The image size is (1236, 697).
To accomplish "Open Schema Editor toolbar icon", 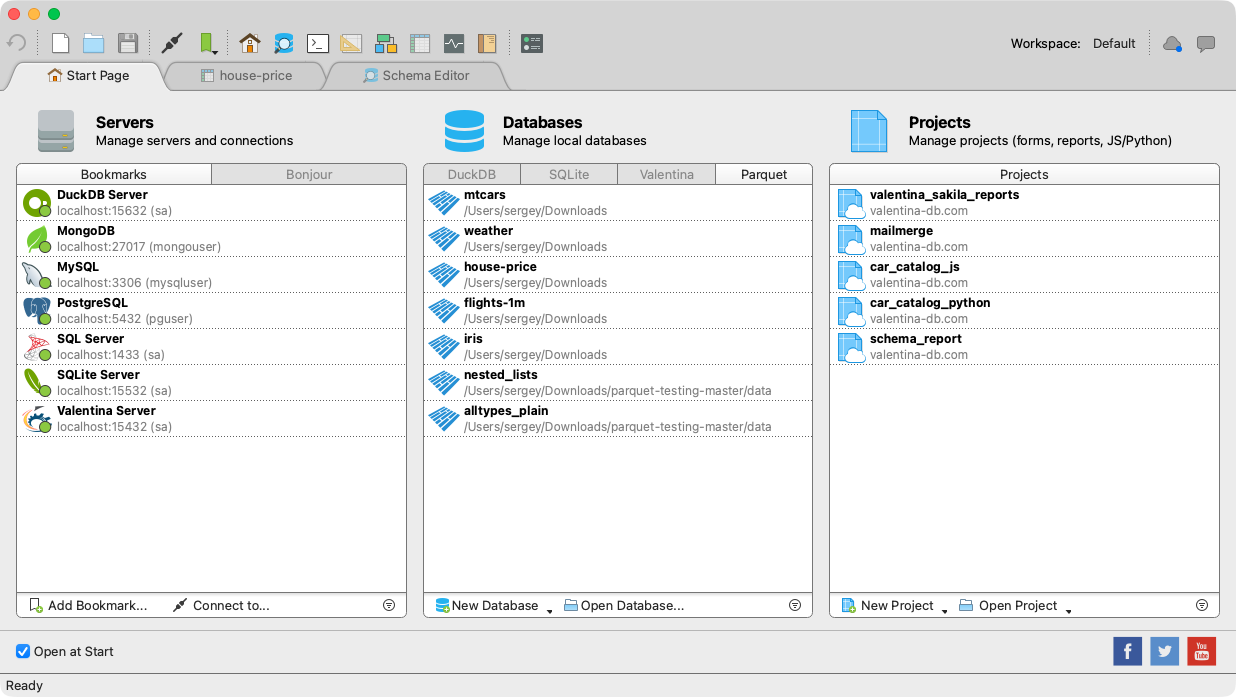I will (284, 43).
